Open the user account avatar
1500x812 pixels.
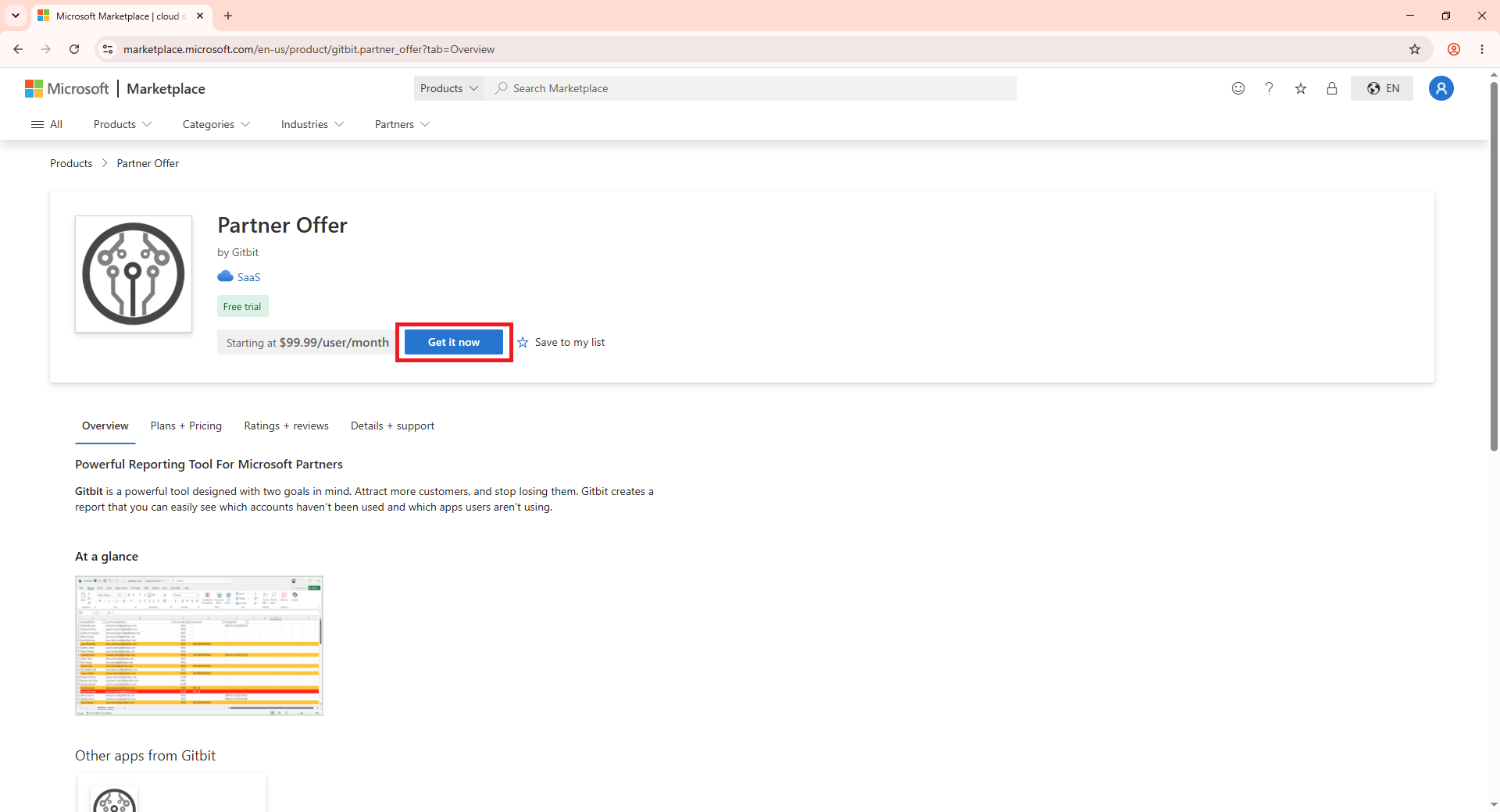pyautogui.click(x=1441, y=88)
